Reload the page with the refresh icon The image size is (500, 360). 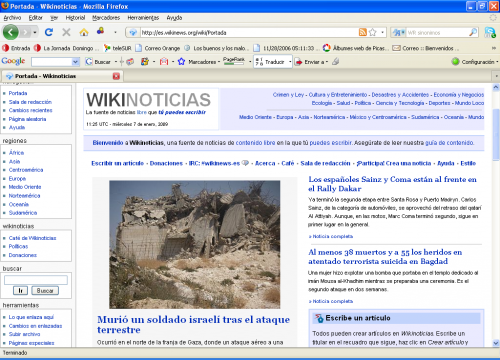[49, 32]
